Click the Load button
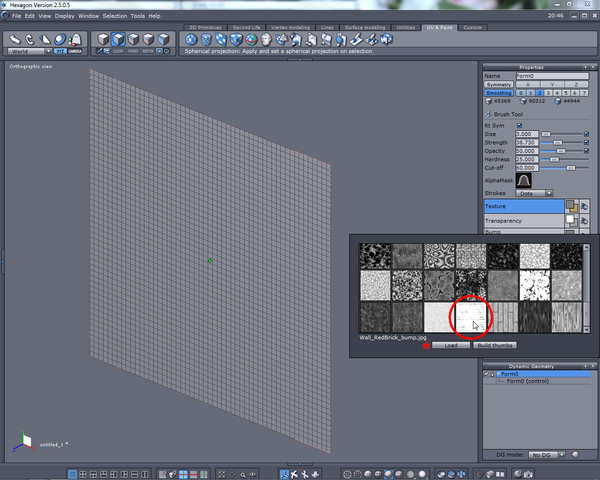This screenshot has width=600, height=480. [x=451, y=344]
